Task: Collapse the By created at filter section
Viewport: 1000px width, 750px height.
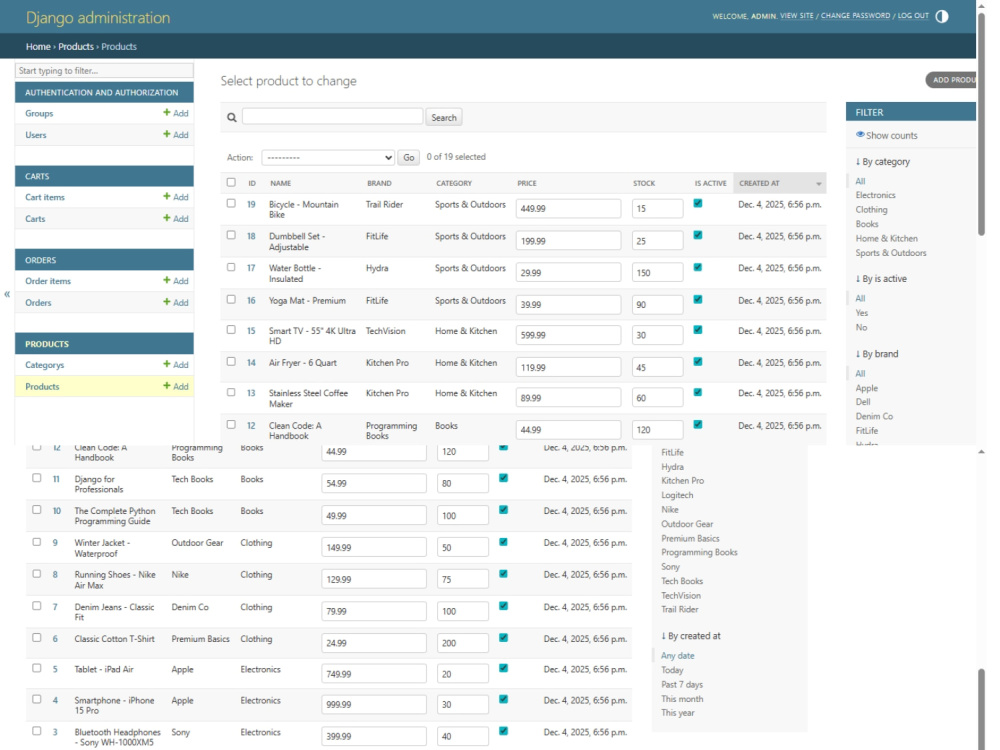Action: point(691,636)
